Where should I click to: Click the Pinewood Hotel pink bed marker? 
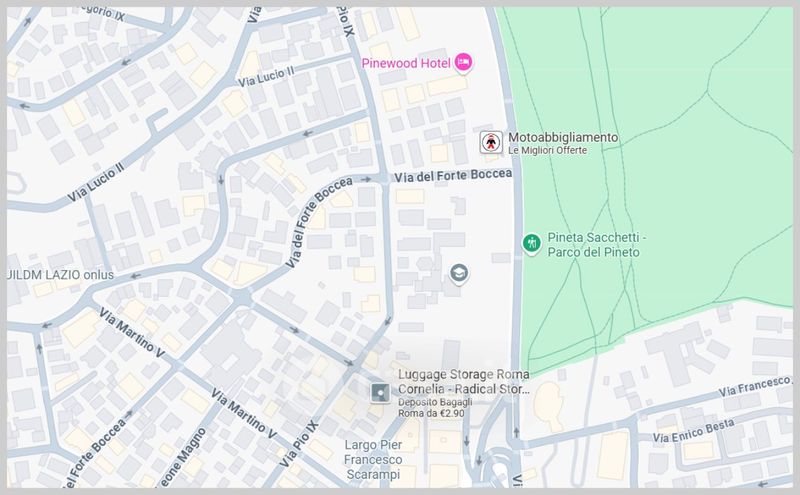(x=463, y=63)
